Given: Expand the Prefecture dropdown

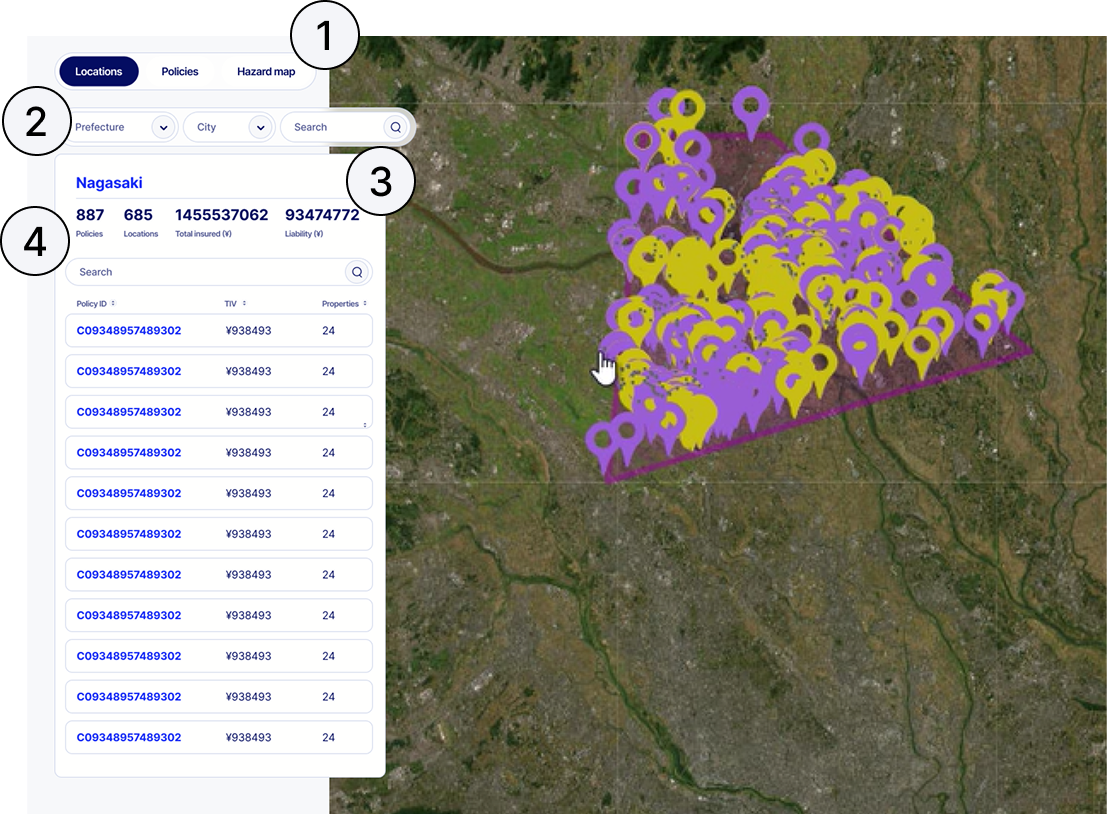Looking at the screenshot, I should click(x=162, y=127).
